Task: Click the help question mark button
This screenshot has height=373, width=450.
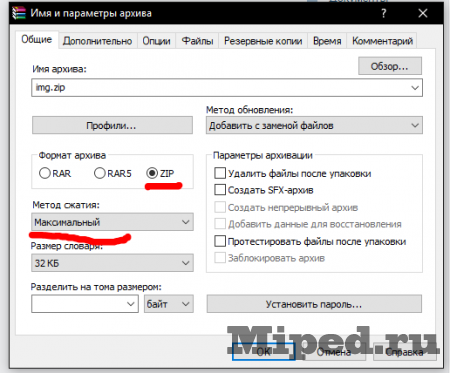Action: coord(384,13)
